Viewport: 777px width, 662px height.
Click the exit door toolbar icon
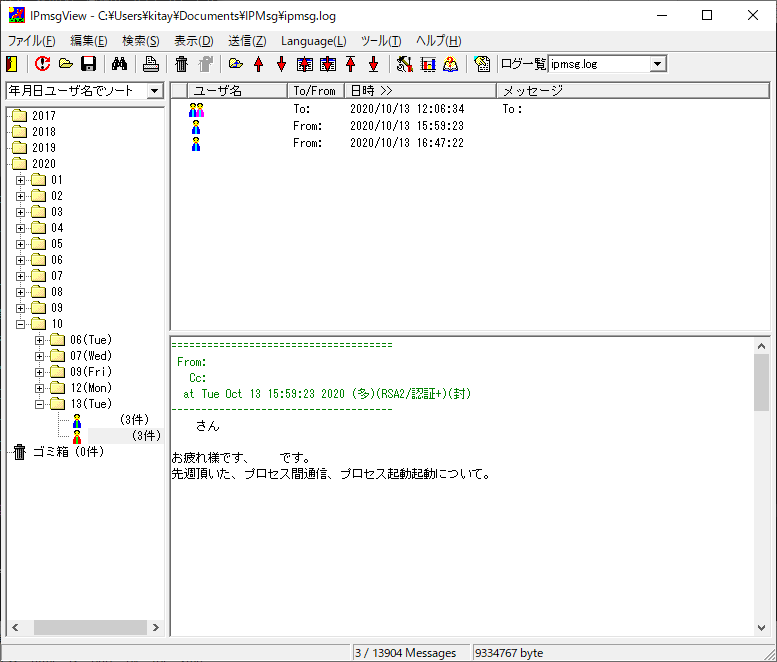click(12, 64)
